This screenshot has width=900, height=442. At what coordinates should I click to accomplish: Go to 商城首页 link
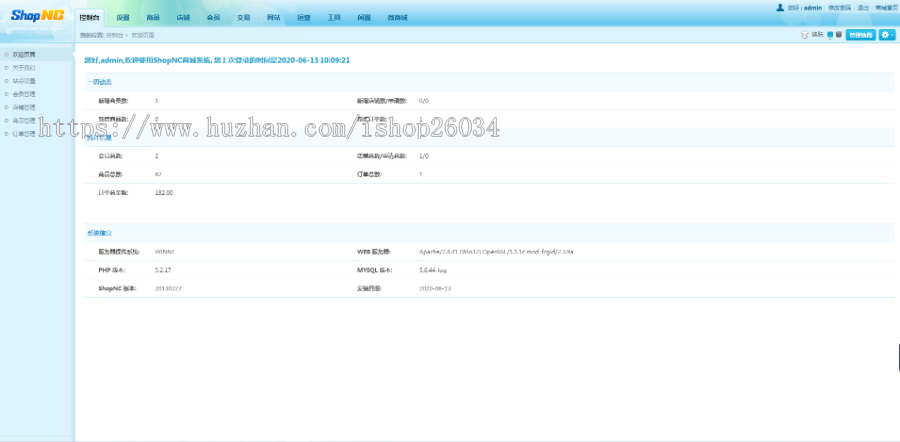point(887,8)
